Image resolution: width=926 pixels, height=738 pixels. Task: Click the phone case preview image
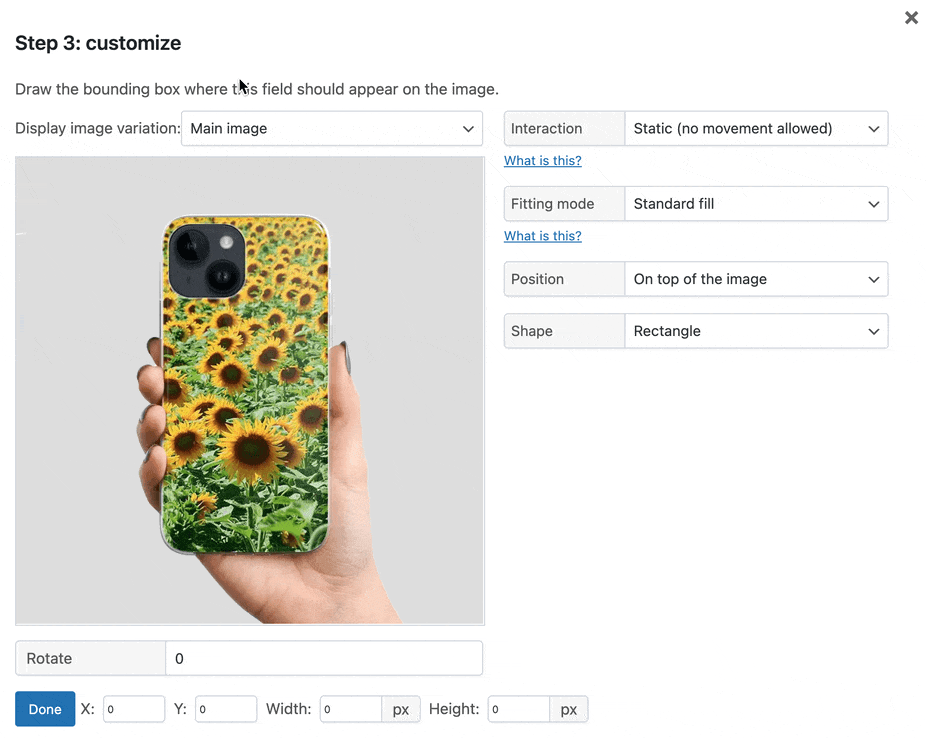tap(250, 390)
